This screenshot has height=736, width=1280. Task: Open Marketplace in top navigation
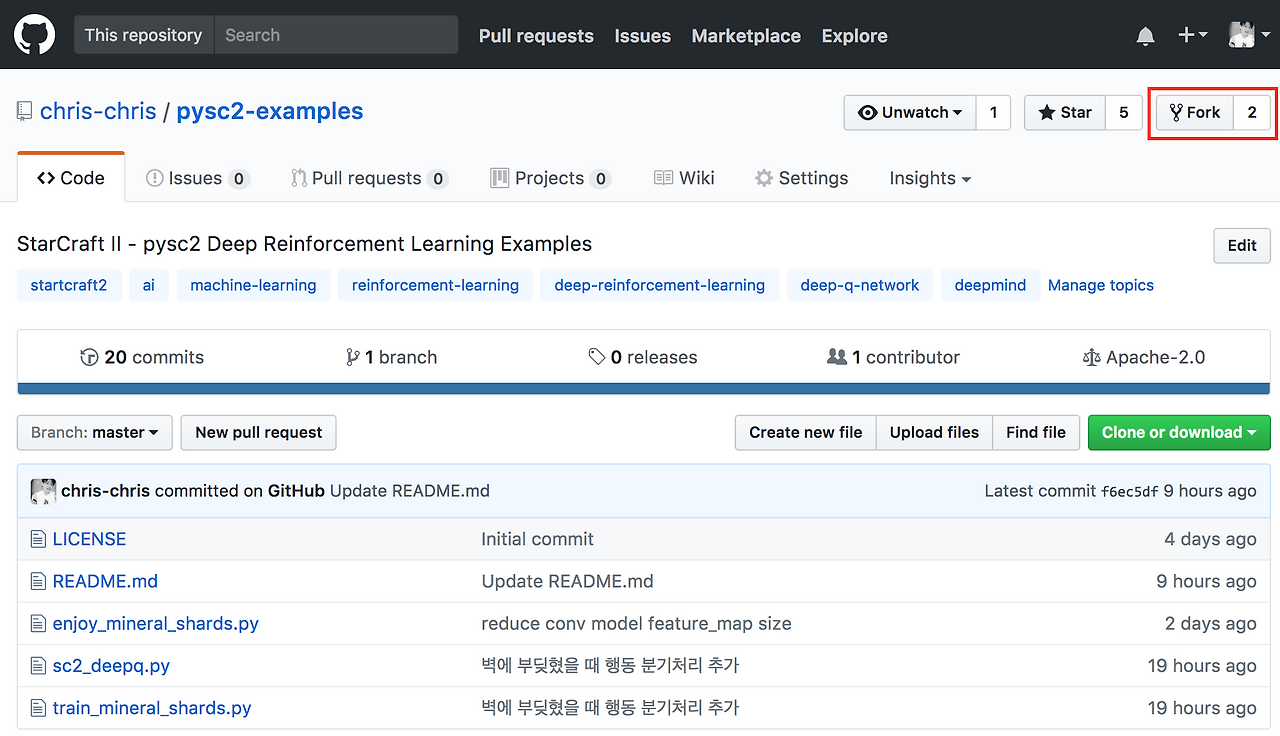pos(746,36)
